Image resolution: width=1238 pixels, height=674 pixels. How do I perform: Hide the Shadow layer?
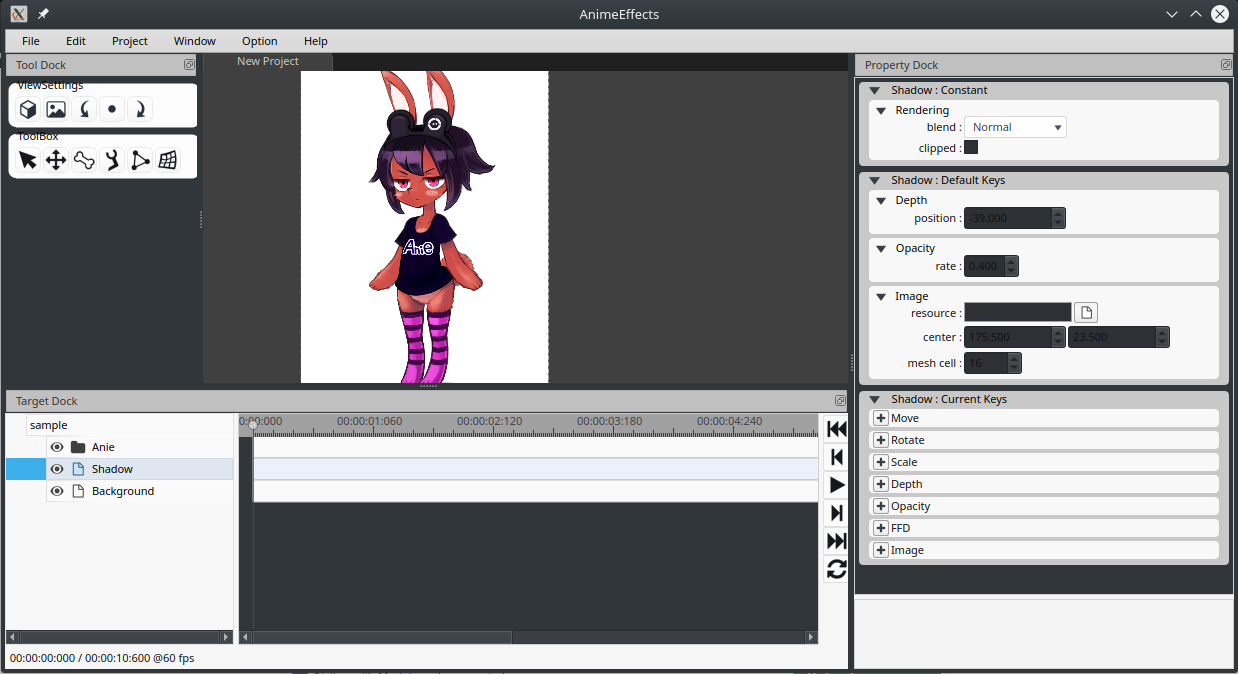(57, 469)
